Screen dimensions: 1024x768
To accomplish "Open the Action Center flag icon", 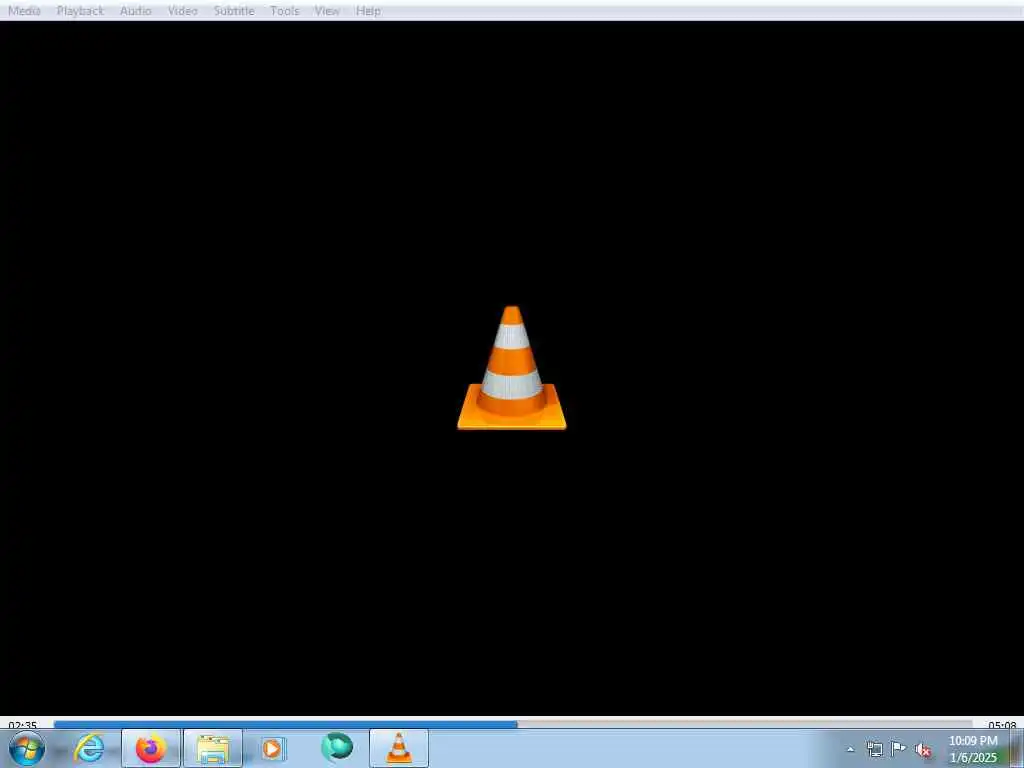I will [x=899, y=749].
